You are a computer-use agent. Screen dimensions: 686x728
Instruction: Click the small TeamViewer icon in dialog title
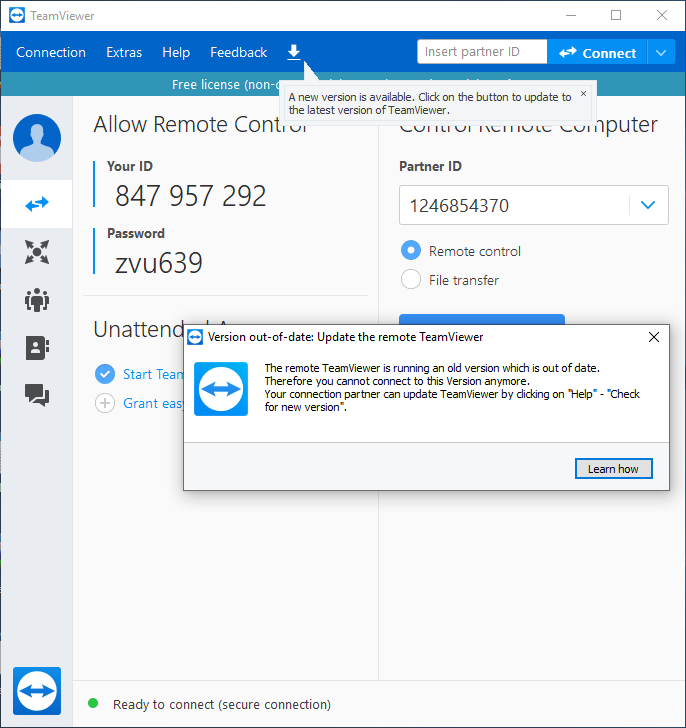coord(195,338)
